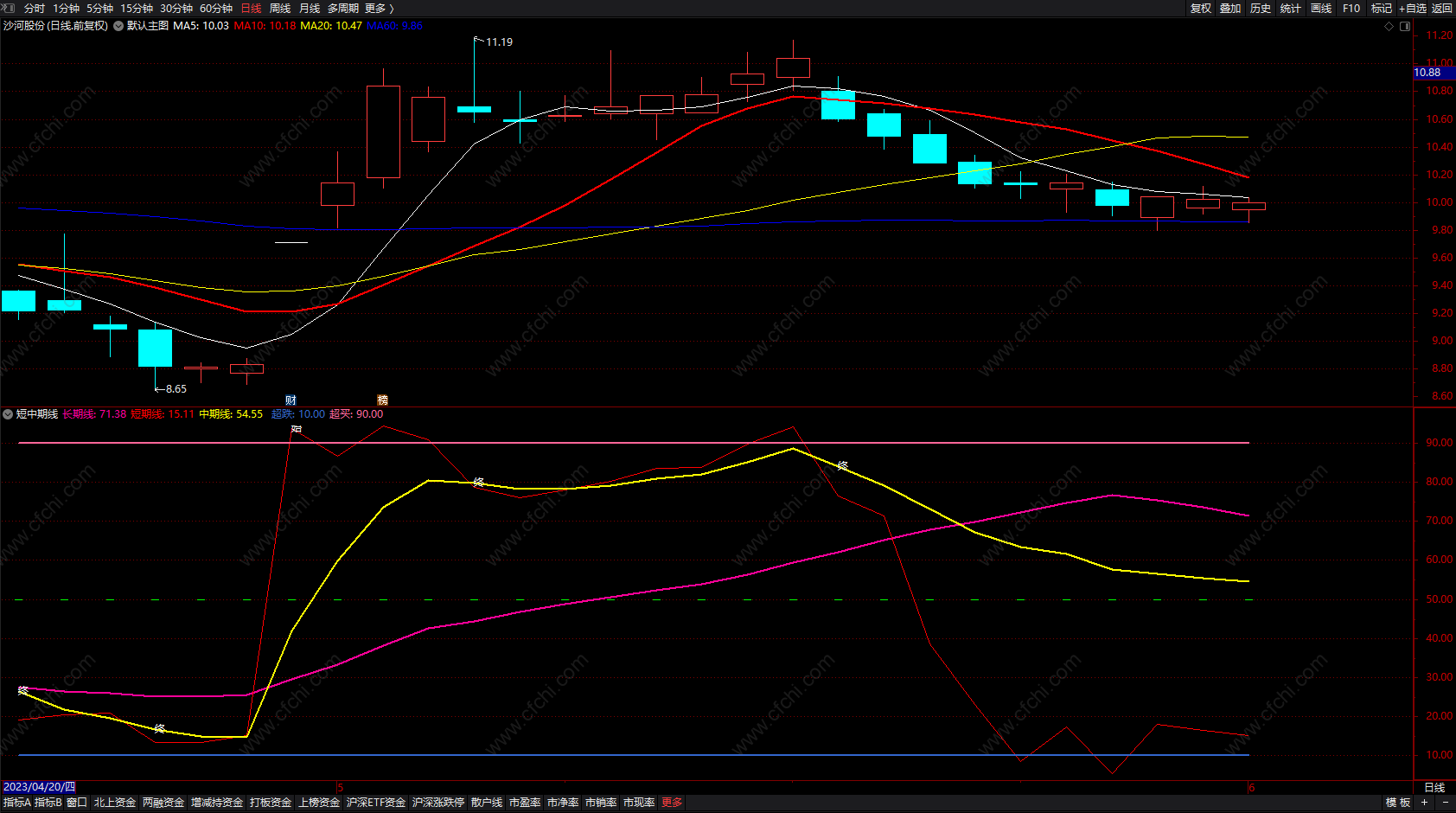The image size is (1456, 813).
Task: Click the stock title 沙河股份(日线.前复权)
Action: pos(55,26)
